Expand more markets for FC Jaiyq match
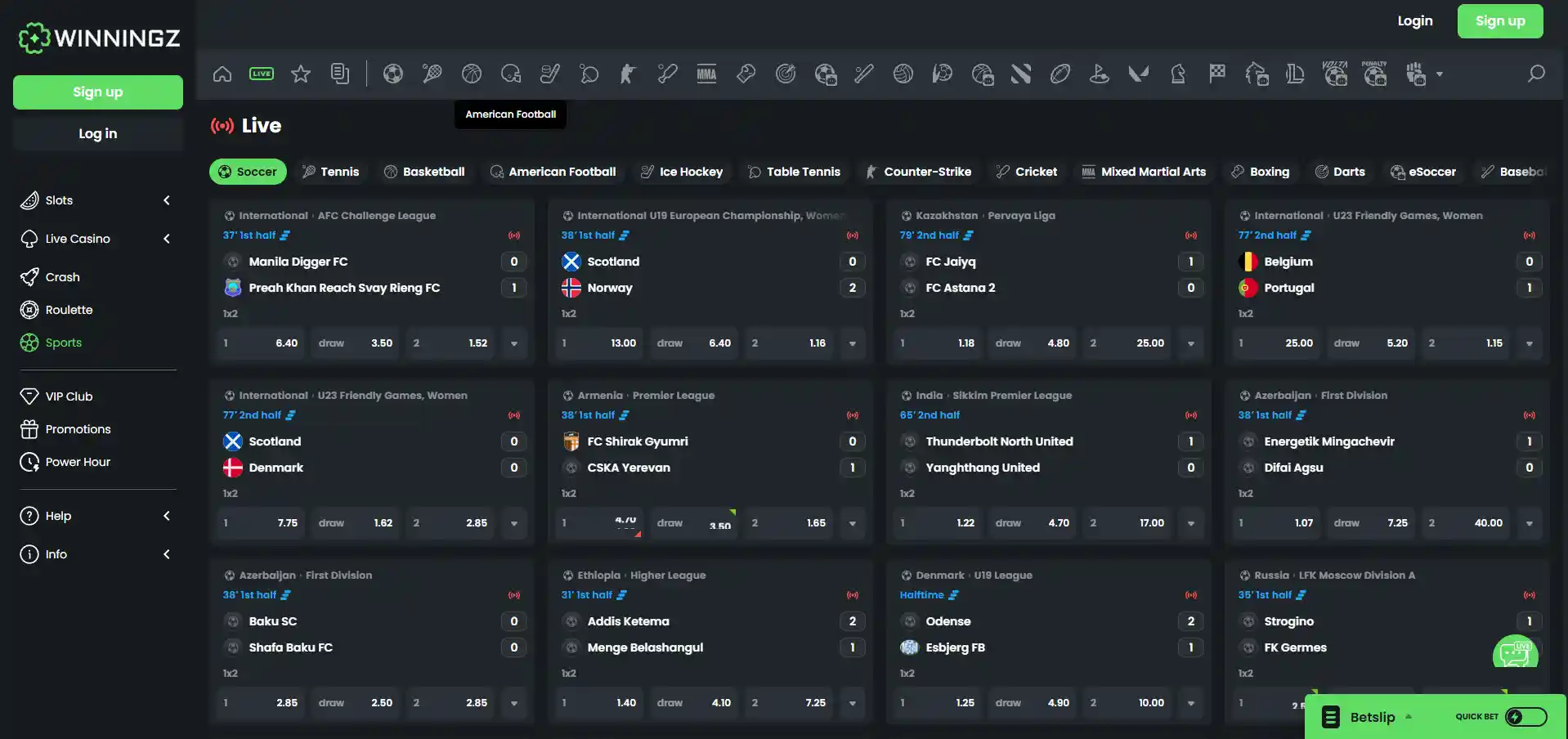This screenshot has height=739, width=1568. click(1191, 343)
